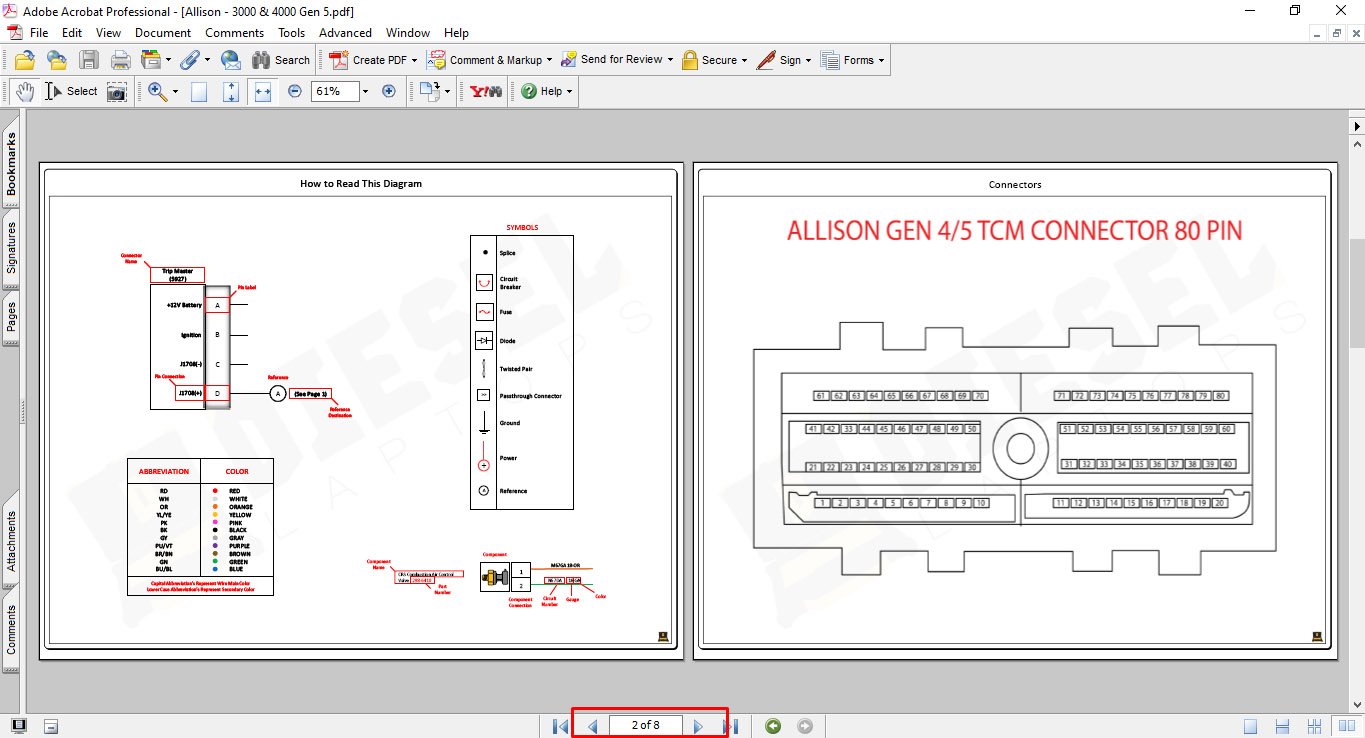Click the Snapshot camera tool
1365x738 pixels.
pyautogui.click(x=117, y=91)
